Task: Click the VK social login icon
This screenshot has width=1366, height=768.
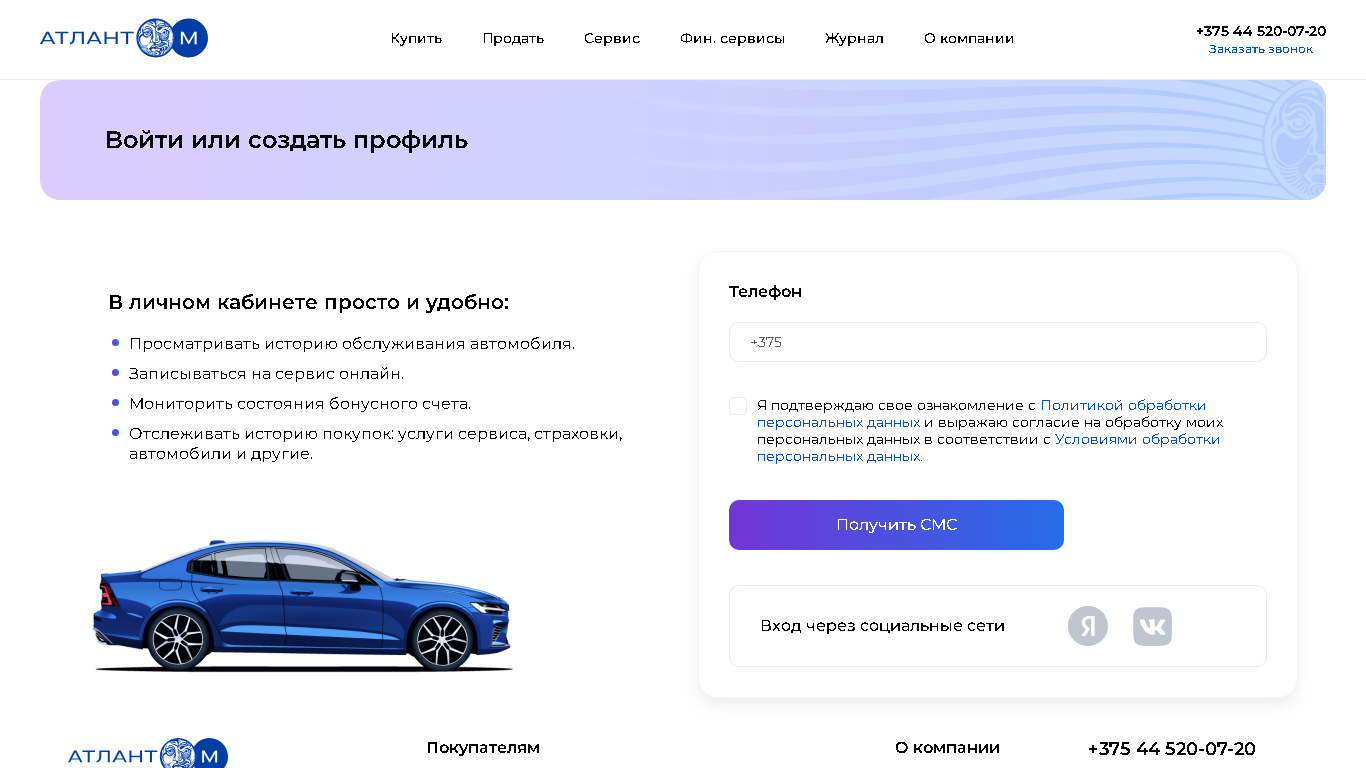Action: point(1152,626)
